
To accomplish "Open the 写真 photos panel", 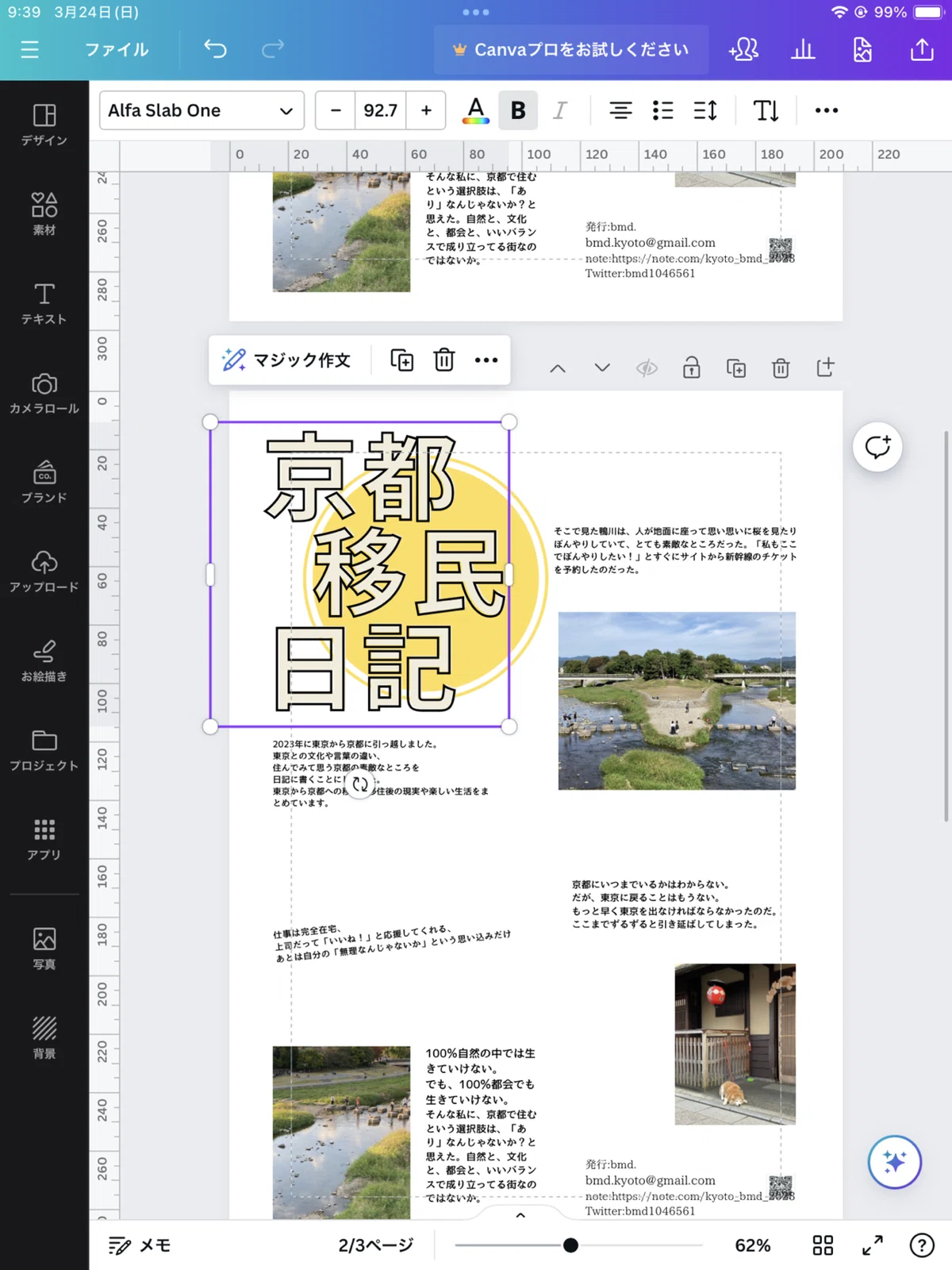I will 44,949.
